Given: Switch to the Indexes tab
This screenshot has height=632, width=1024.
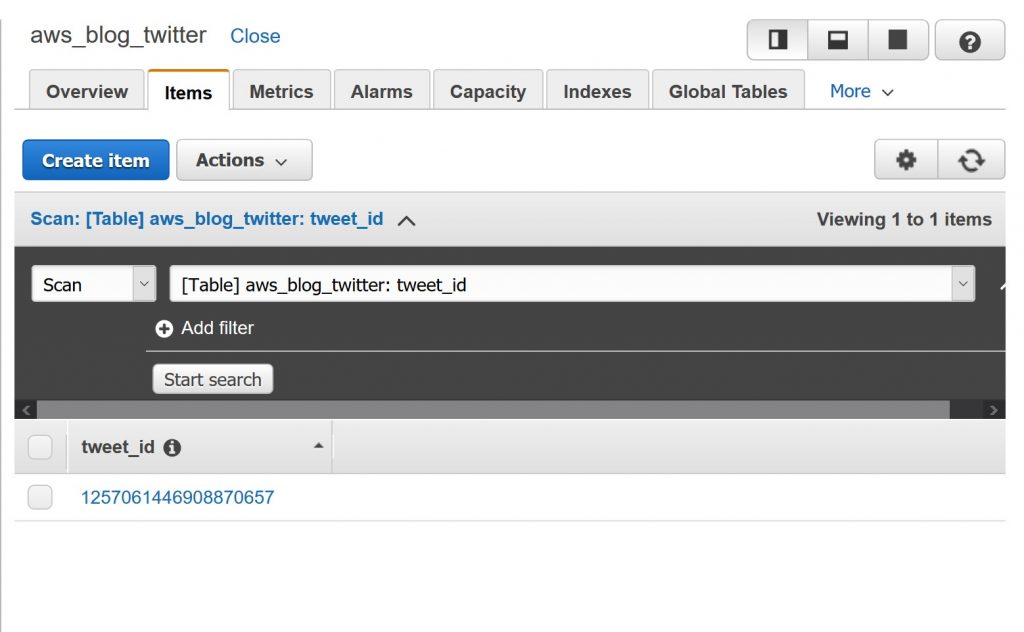Looking at the screenshot, I should (597, 91).
